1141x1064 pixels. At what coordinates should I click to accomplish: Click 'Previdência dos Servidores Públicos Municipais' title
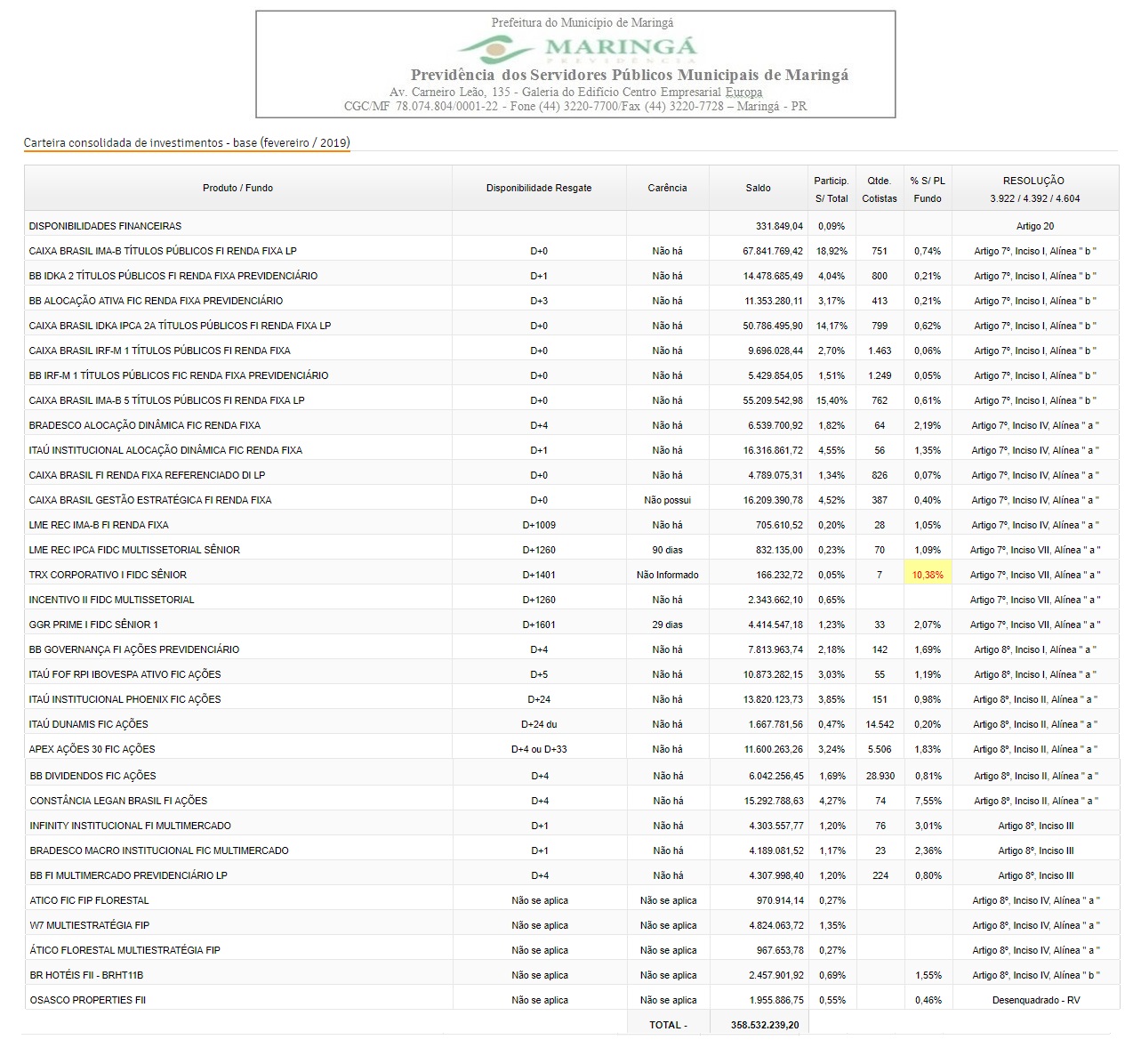(629, 75)
